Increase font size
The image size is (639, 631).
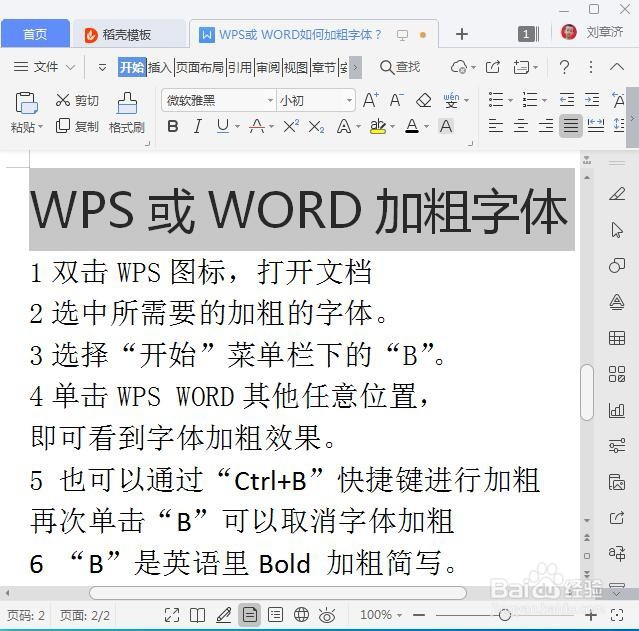pos(370,100)
